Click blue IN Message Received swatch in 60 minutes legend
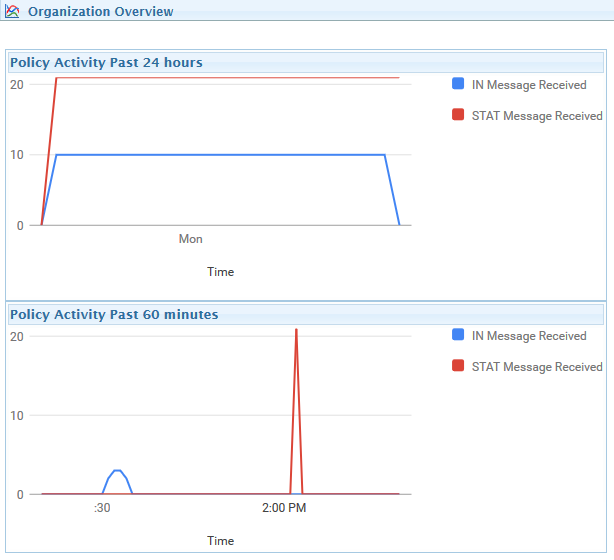 (x=458, y=334)
